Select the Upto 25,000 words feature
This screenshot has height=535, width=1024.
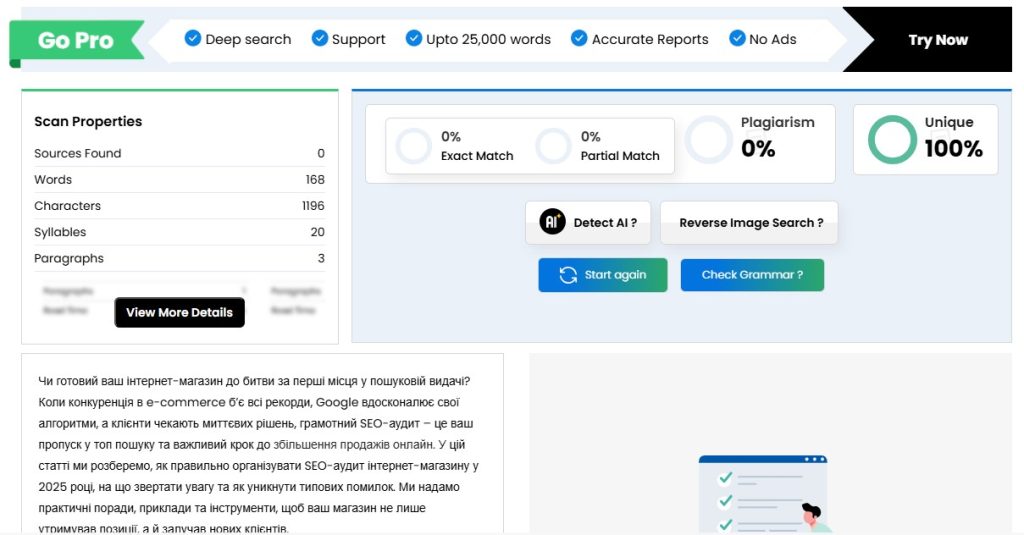478,39
